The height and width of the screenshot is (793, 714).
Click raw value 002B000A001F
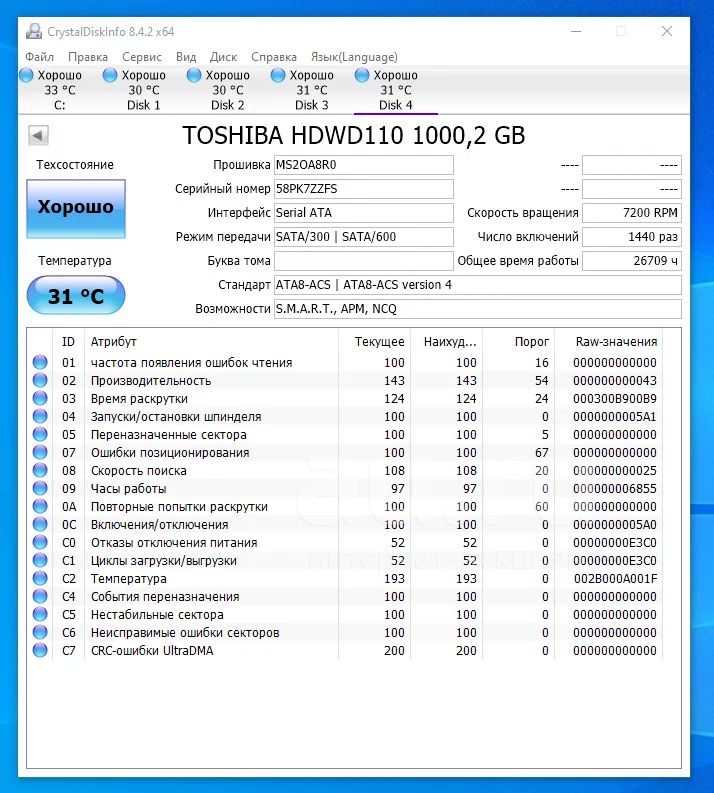click(615, 579)
